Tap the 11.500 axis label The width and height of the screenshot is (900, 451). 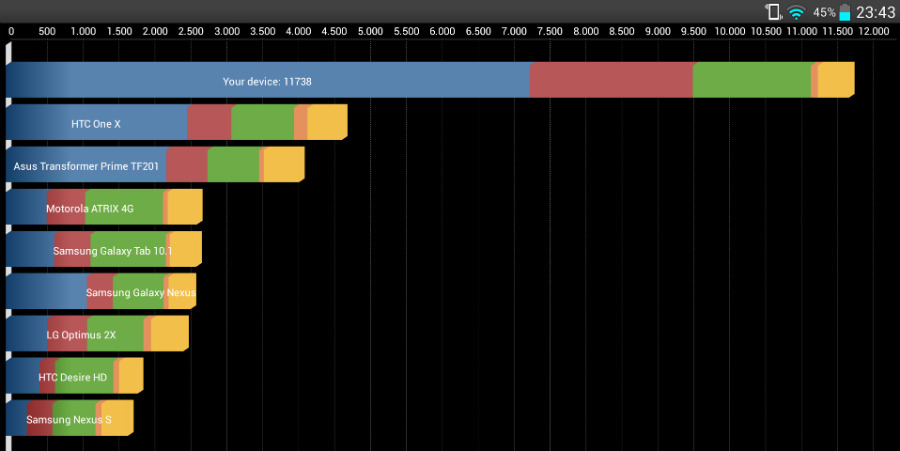click(x=837, y=31)
